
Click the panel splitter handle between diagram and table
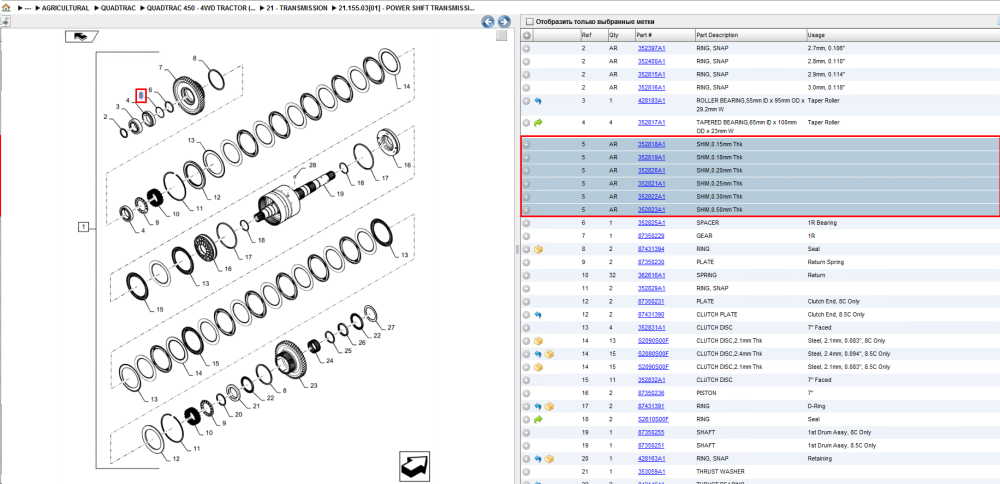[x=516, y=249]
